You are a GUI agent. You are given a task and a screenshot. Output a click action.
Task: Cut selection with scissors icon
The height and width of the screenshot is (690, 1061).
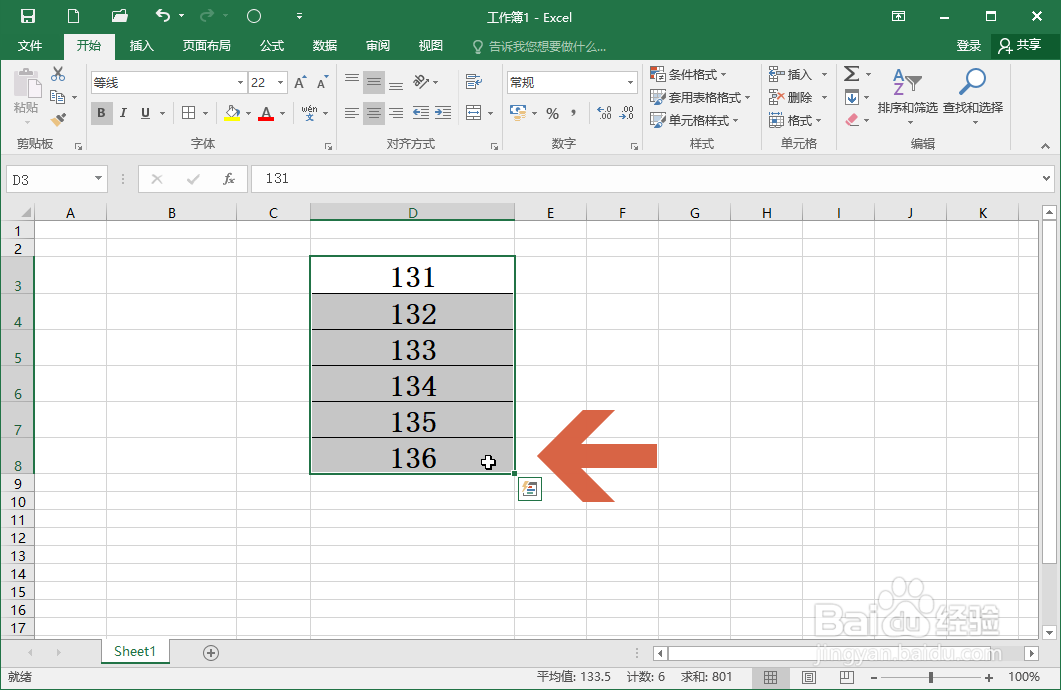pos(58,74)
